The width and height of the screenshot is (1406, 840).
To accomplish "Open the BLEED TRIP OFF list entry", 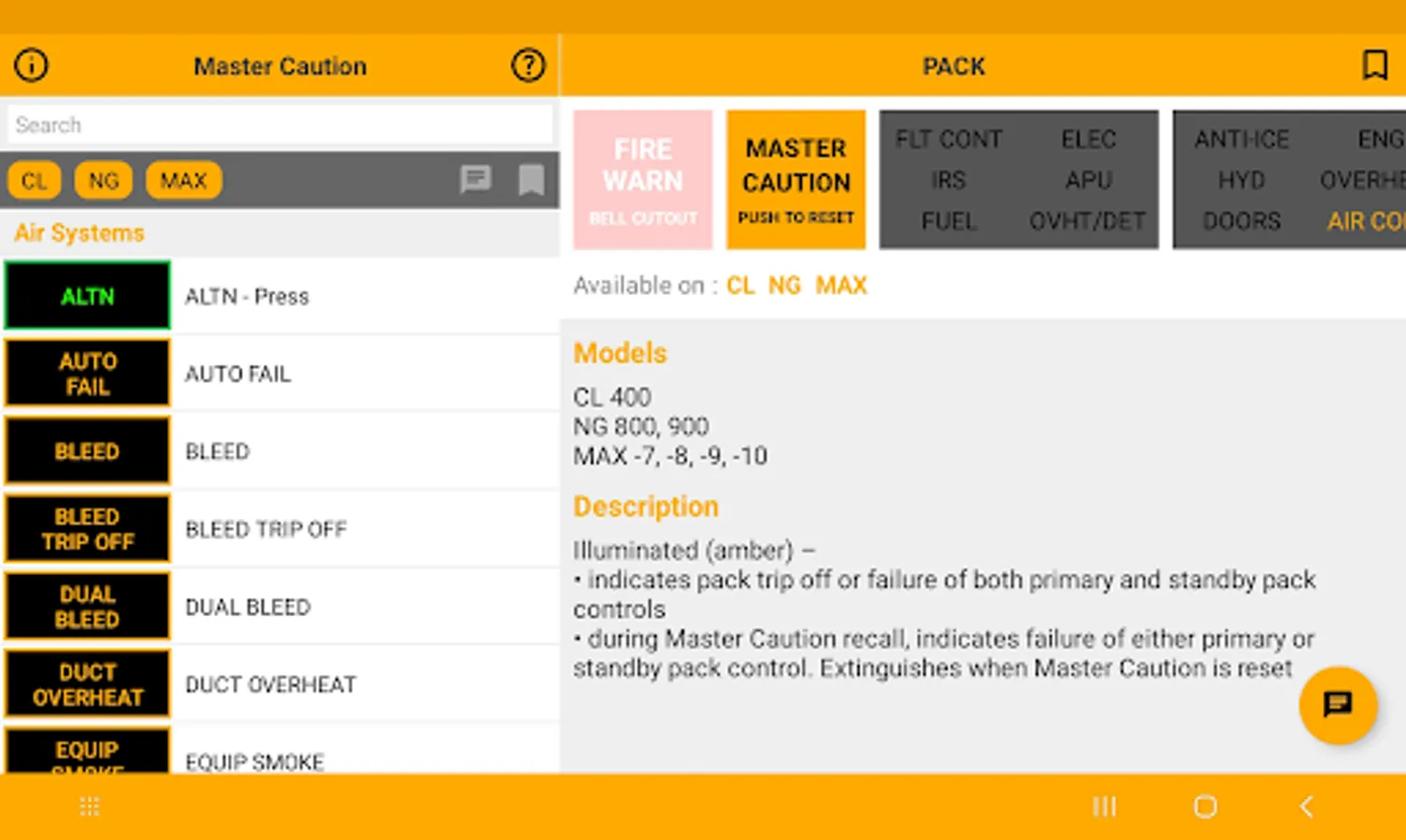I will 87,528.
